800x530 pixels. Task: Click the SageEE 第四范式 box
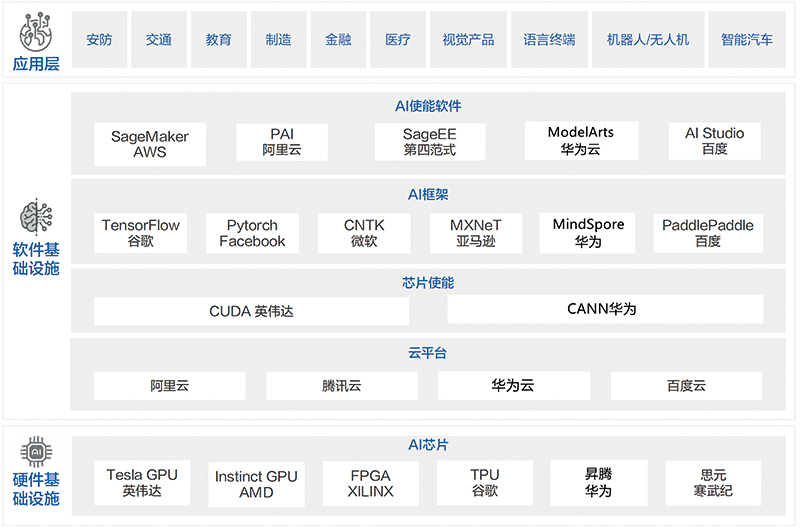(x=430, y=142)
